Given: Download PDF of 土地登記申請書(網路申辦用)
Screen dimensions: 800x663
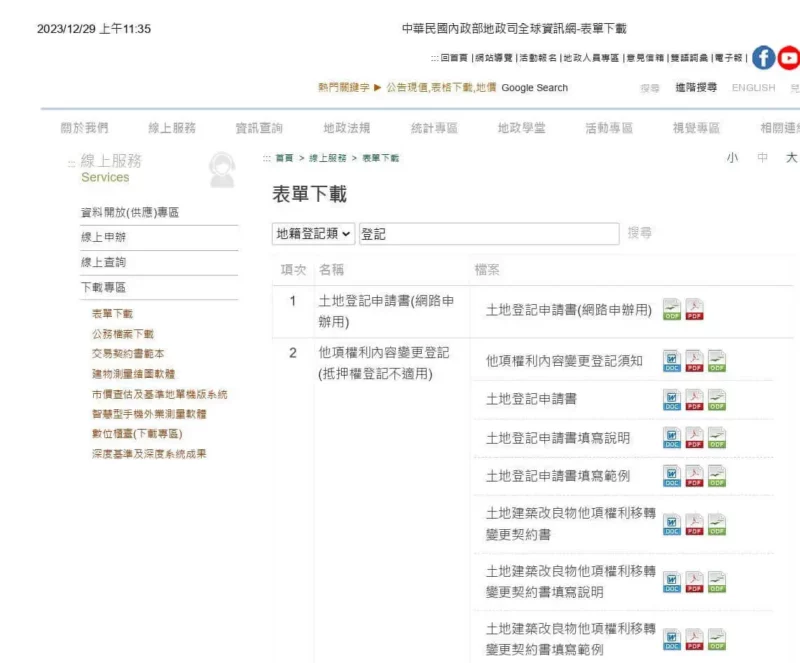Looking at the screenshot, I should (694, 310).
